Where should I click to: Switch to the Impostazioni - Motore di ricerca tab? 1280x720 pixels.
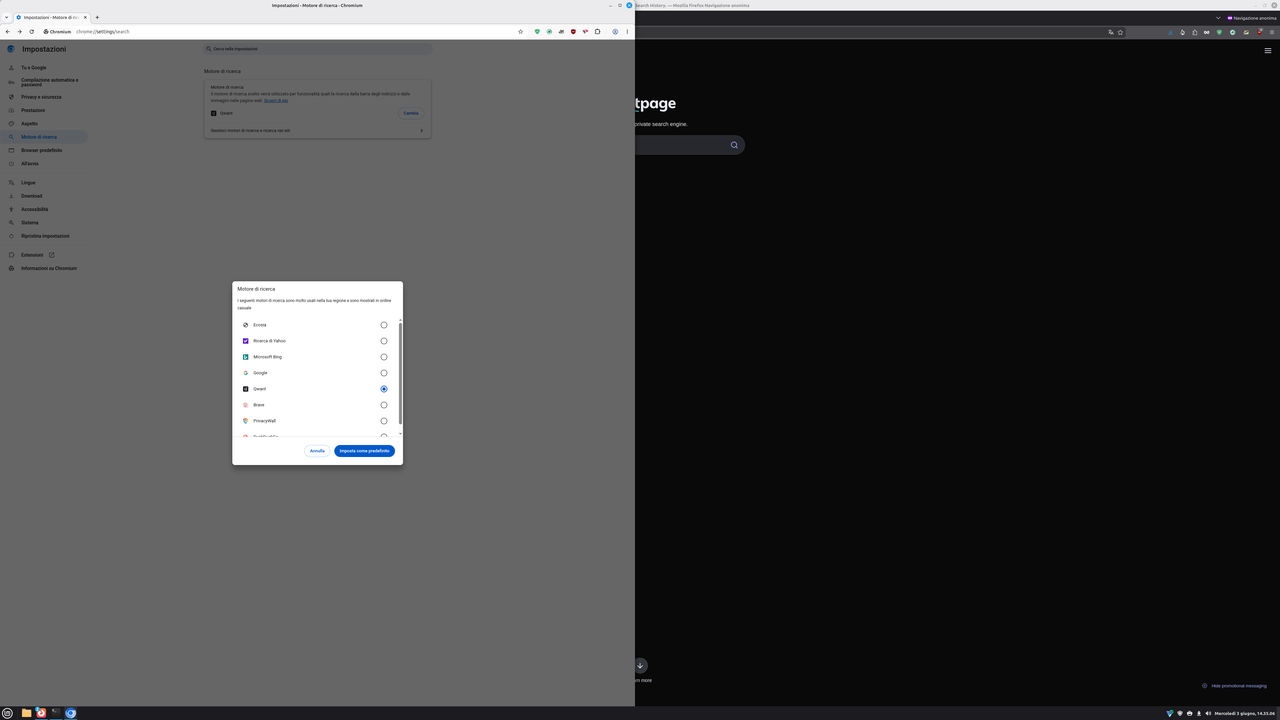[x=50, y=17]
